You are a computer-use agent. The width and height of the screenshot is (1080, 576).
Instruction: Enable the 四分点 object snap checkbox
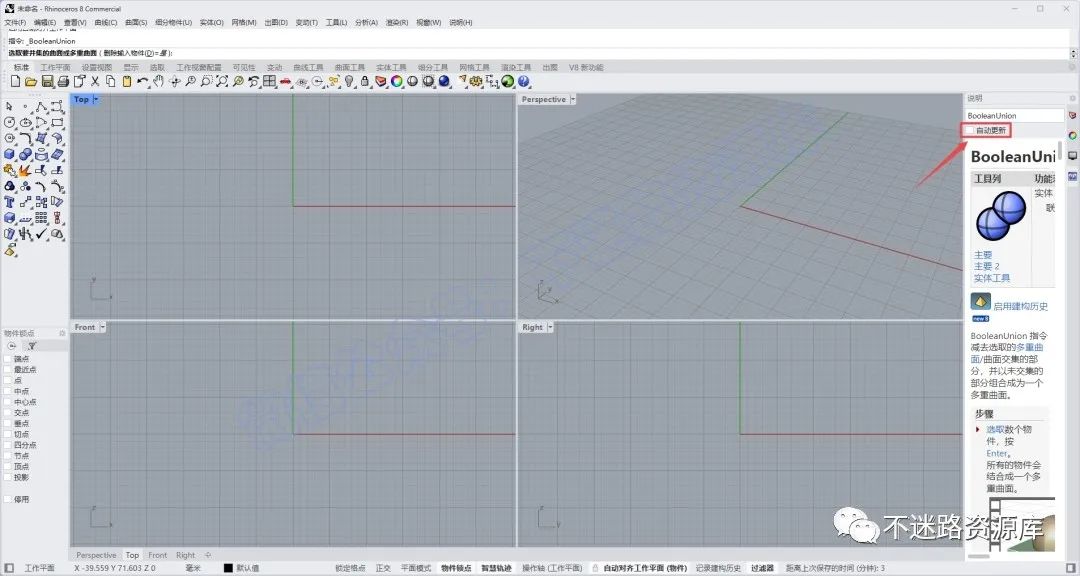click(8, 445)
